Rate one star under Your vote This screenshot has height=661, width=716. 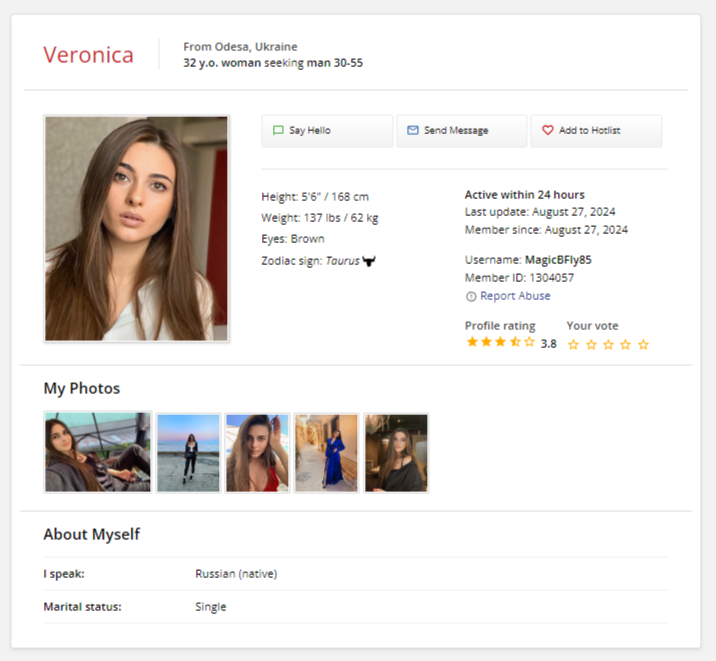573,344
